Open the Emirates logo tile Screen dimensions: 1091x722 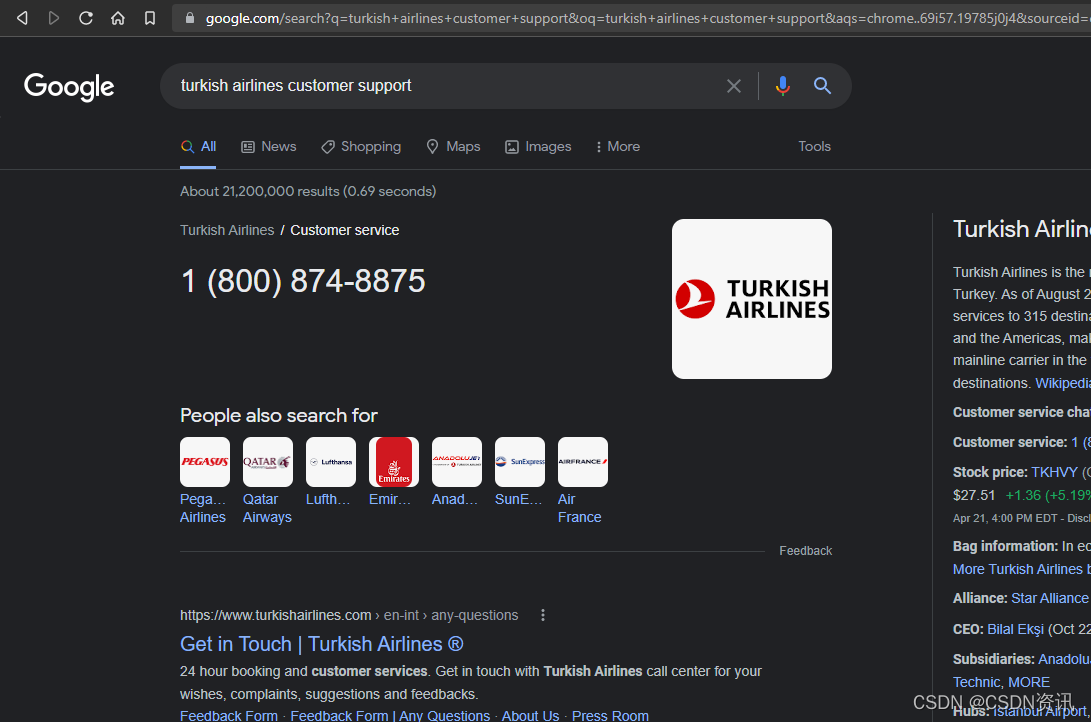pyautogui.click(x=394, y=462)
